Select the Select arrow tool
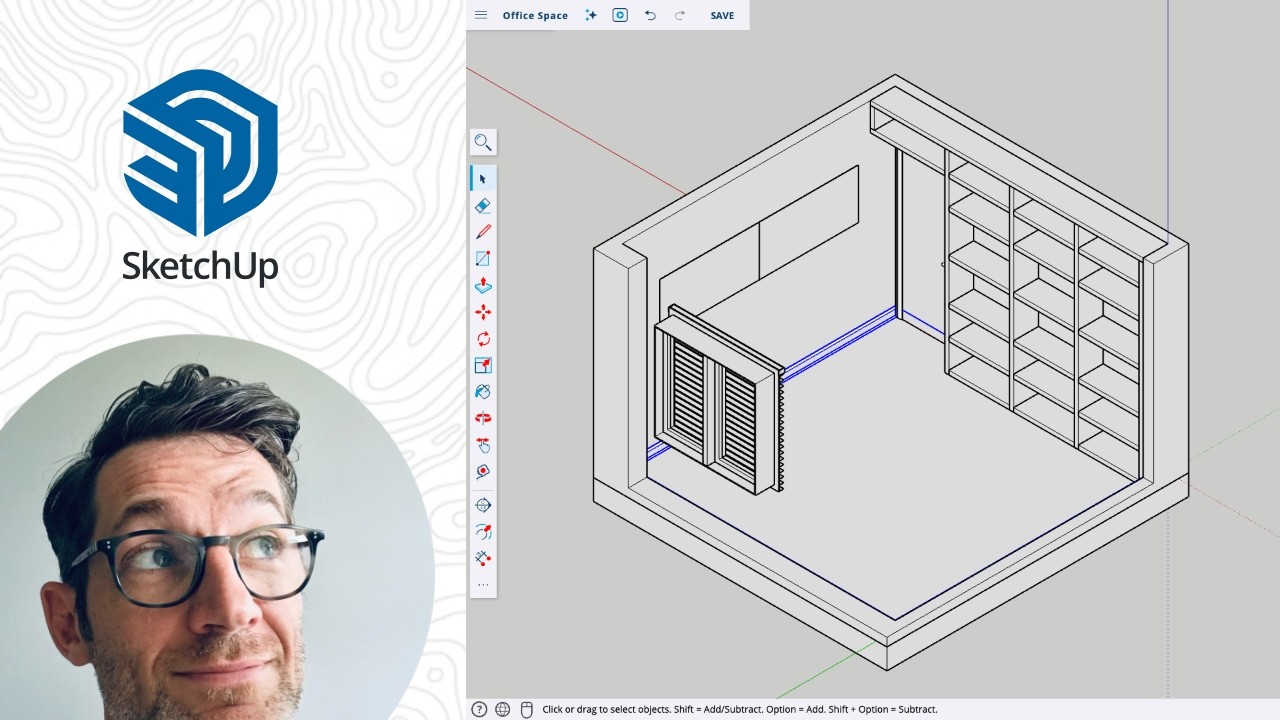The width and height of the screenshot is (1280, 720). tap(483, 179)
